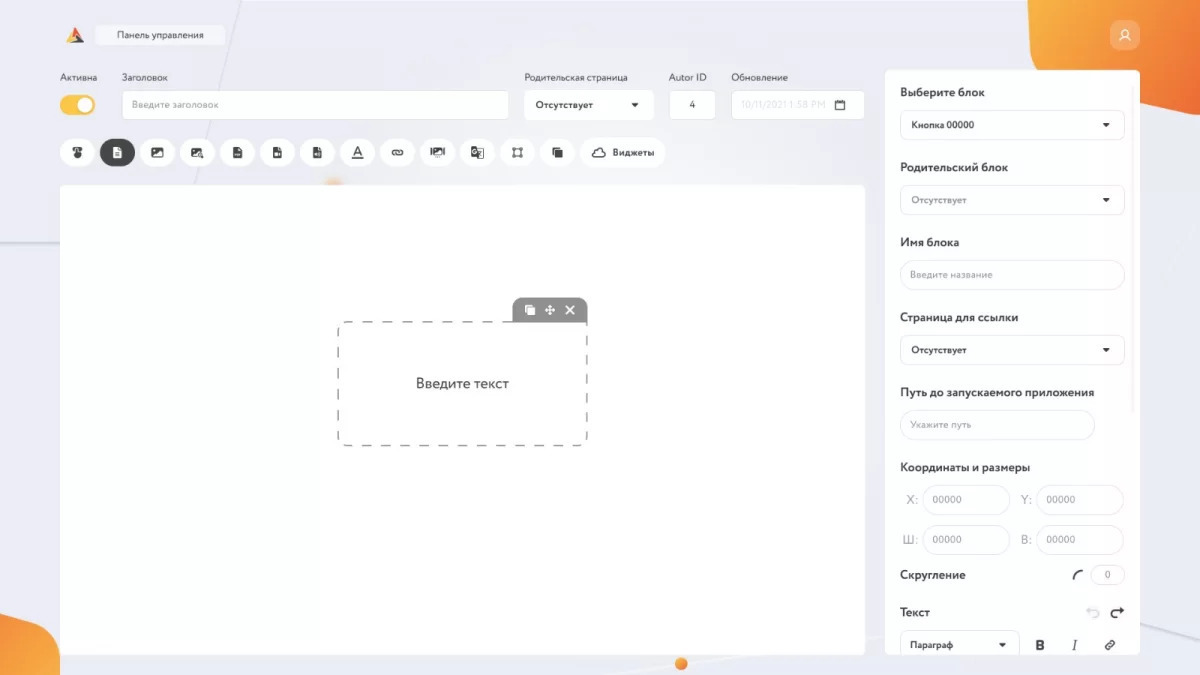Viewport: 1200px width, 675px height.
Task: Open the calendar picker in Обновление field
Action: [840, 105]
